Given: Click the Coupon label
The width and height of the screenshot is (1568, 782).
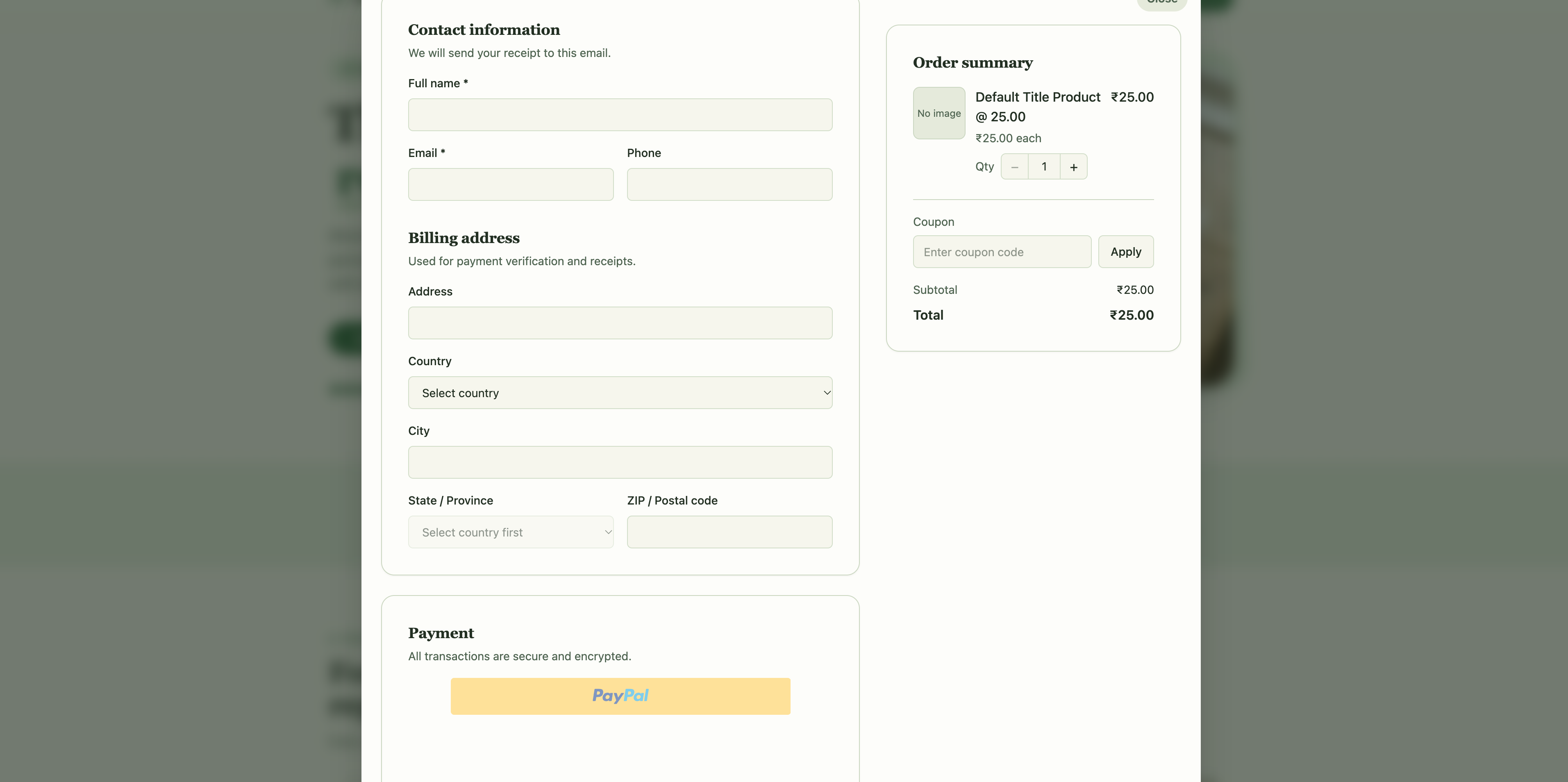Looking at the screenshot, I should click(x=934, y=222).
